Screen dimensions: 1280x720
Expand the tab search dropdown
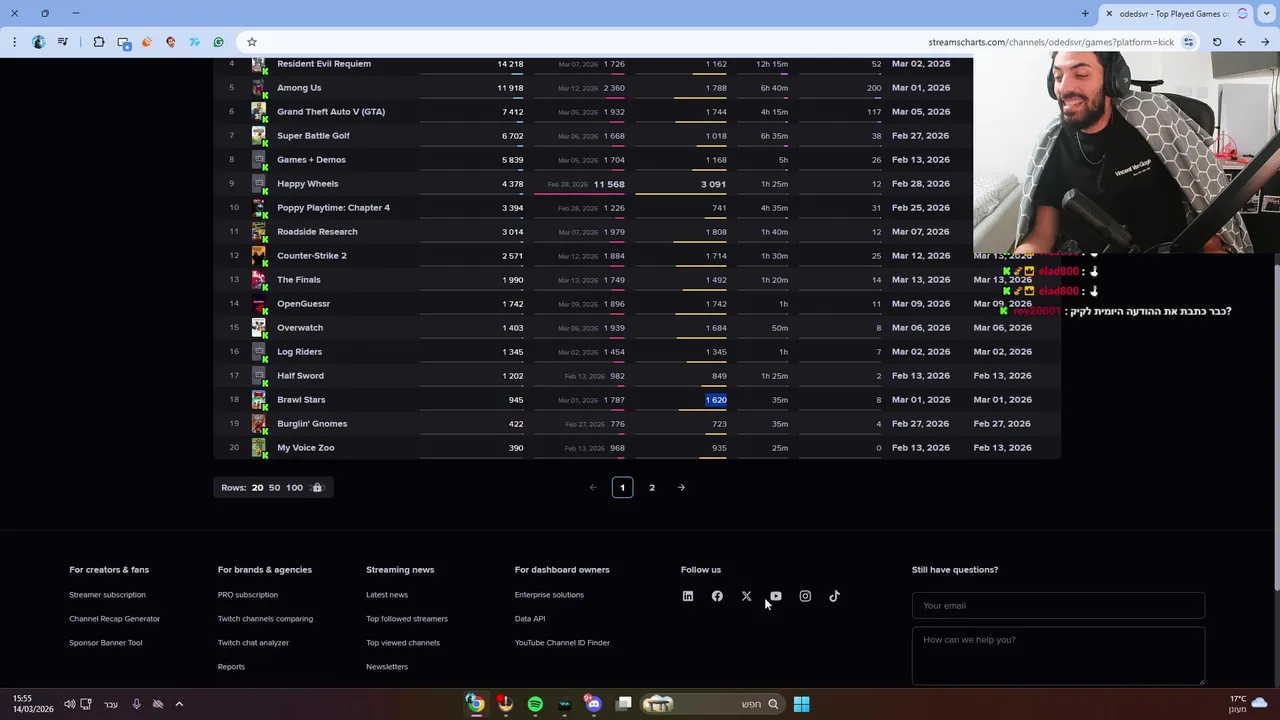(1267, 14)
